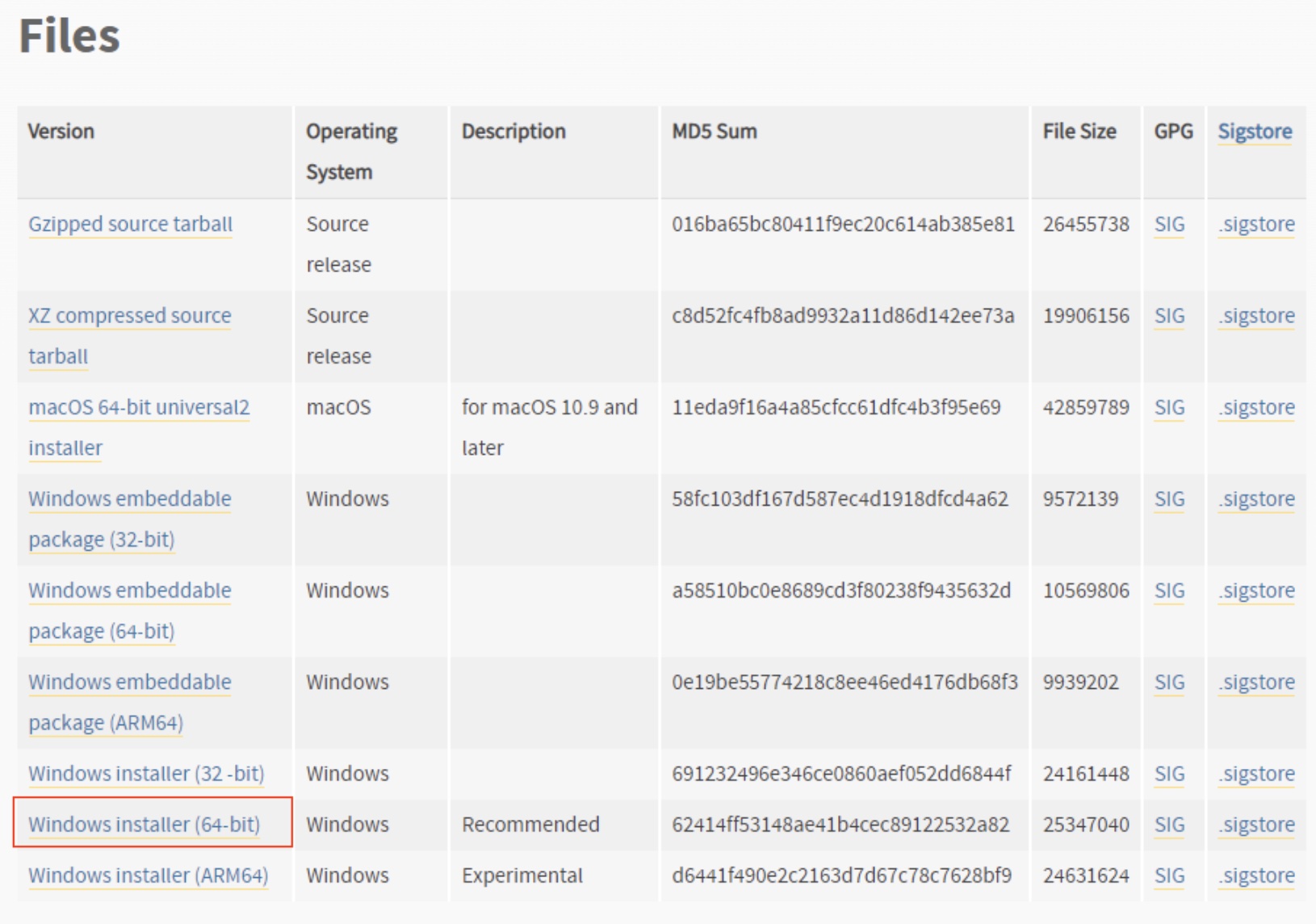Open .sigstore for Gzipped source tarball

tap(1256, 225)
